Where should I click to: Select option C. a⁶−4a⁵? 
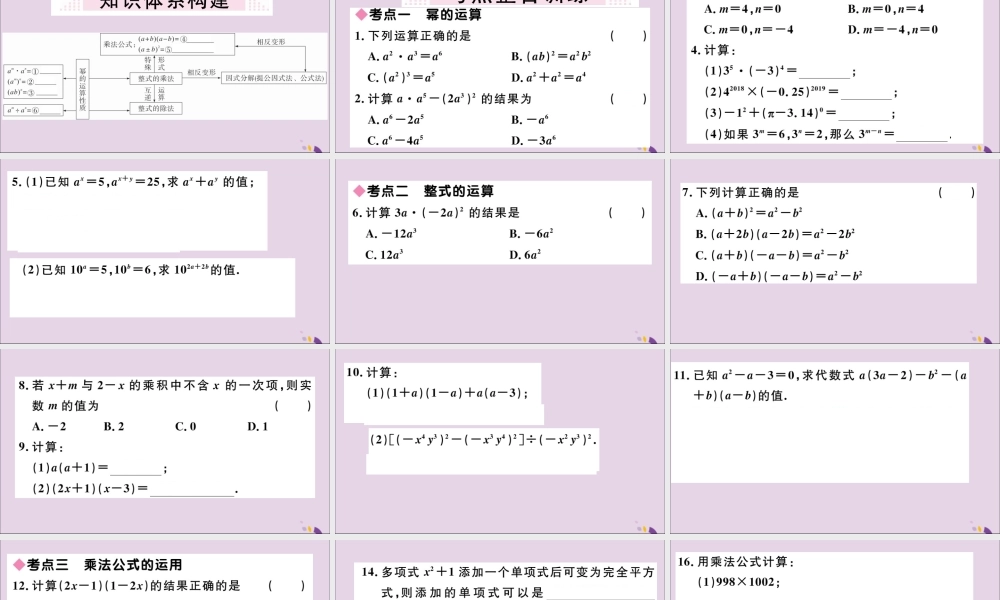tap(396, 140)
